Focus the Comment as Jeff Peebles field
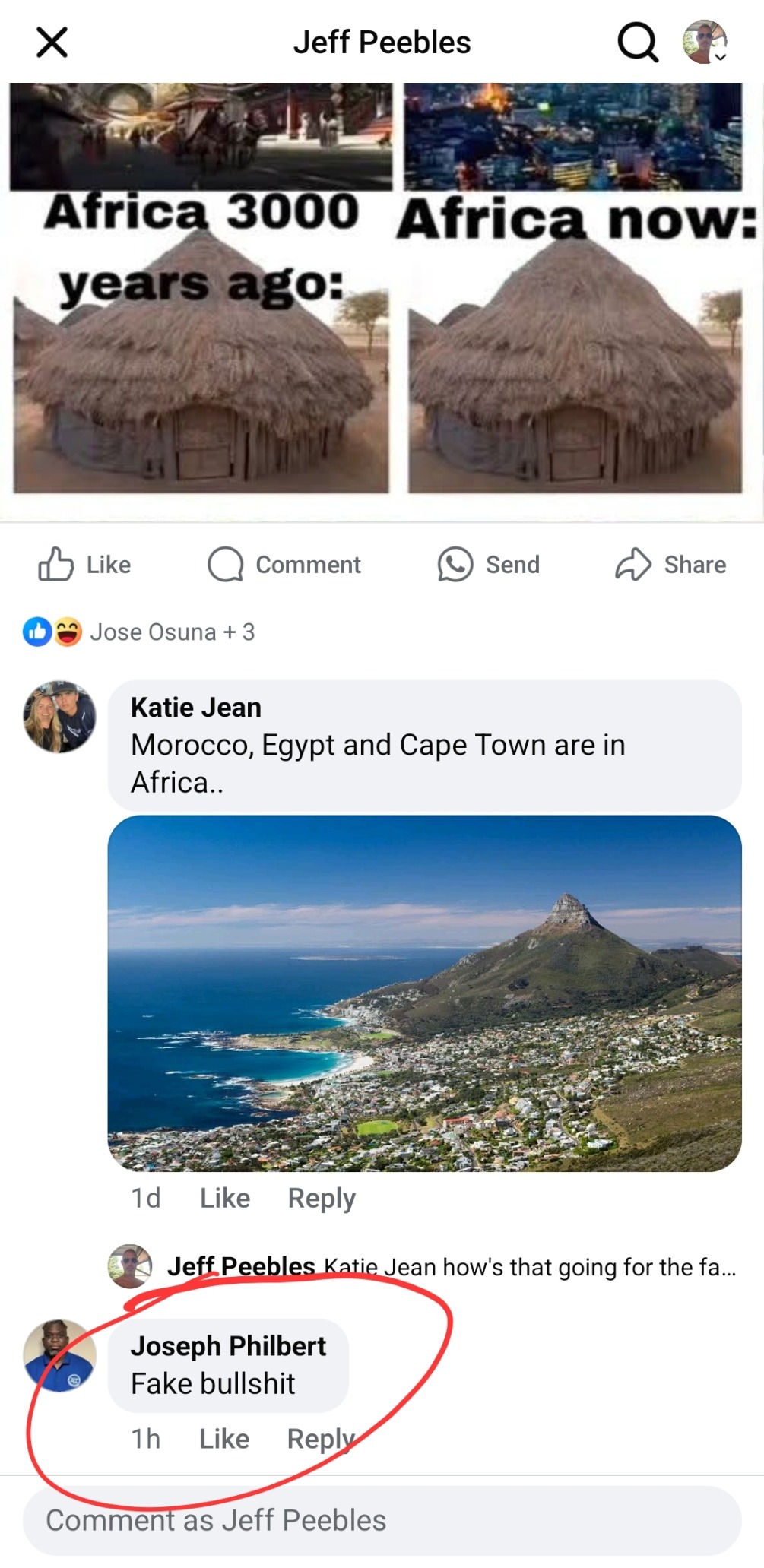This screenshot has height=1568, width=764. click(382, 1521)
